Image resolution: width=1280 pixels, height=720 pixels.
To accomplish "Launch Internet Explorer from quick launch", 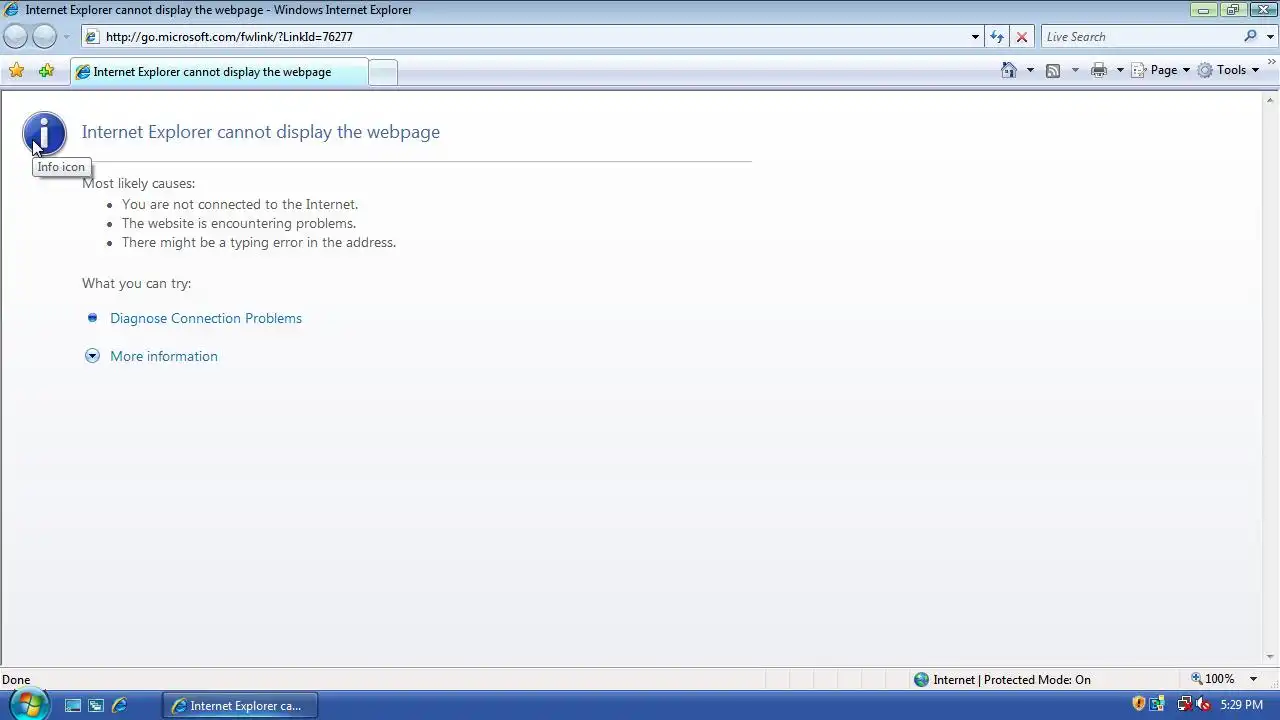I will [x=119, y=705].
